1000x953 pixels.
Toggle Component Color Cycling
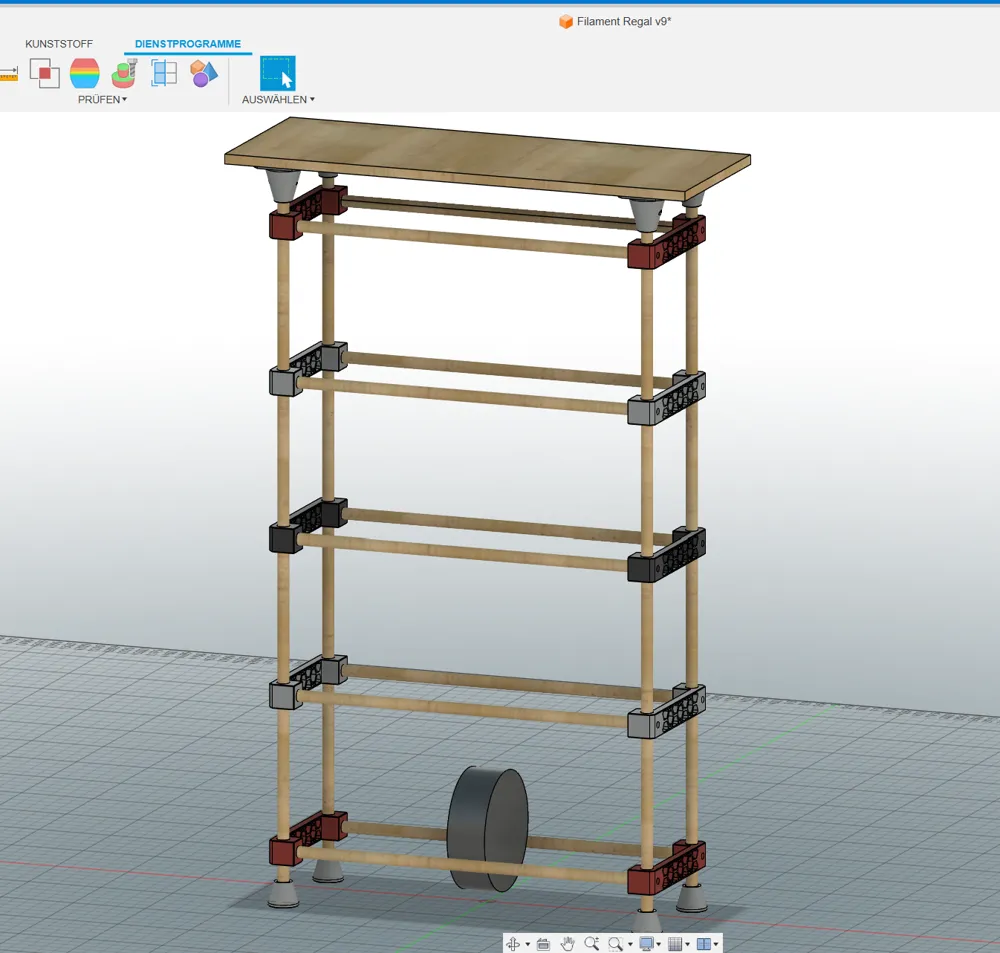204,73
